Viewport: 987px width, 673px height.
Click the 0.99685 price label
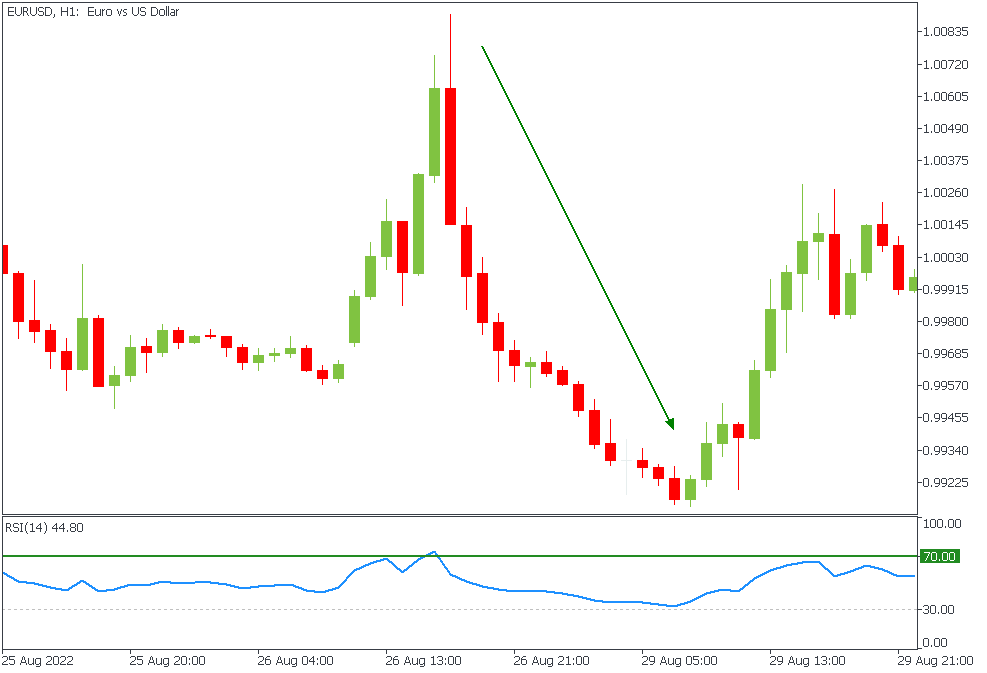point(945,354)
